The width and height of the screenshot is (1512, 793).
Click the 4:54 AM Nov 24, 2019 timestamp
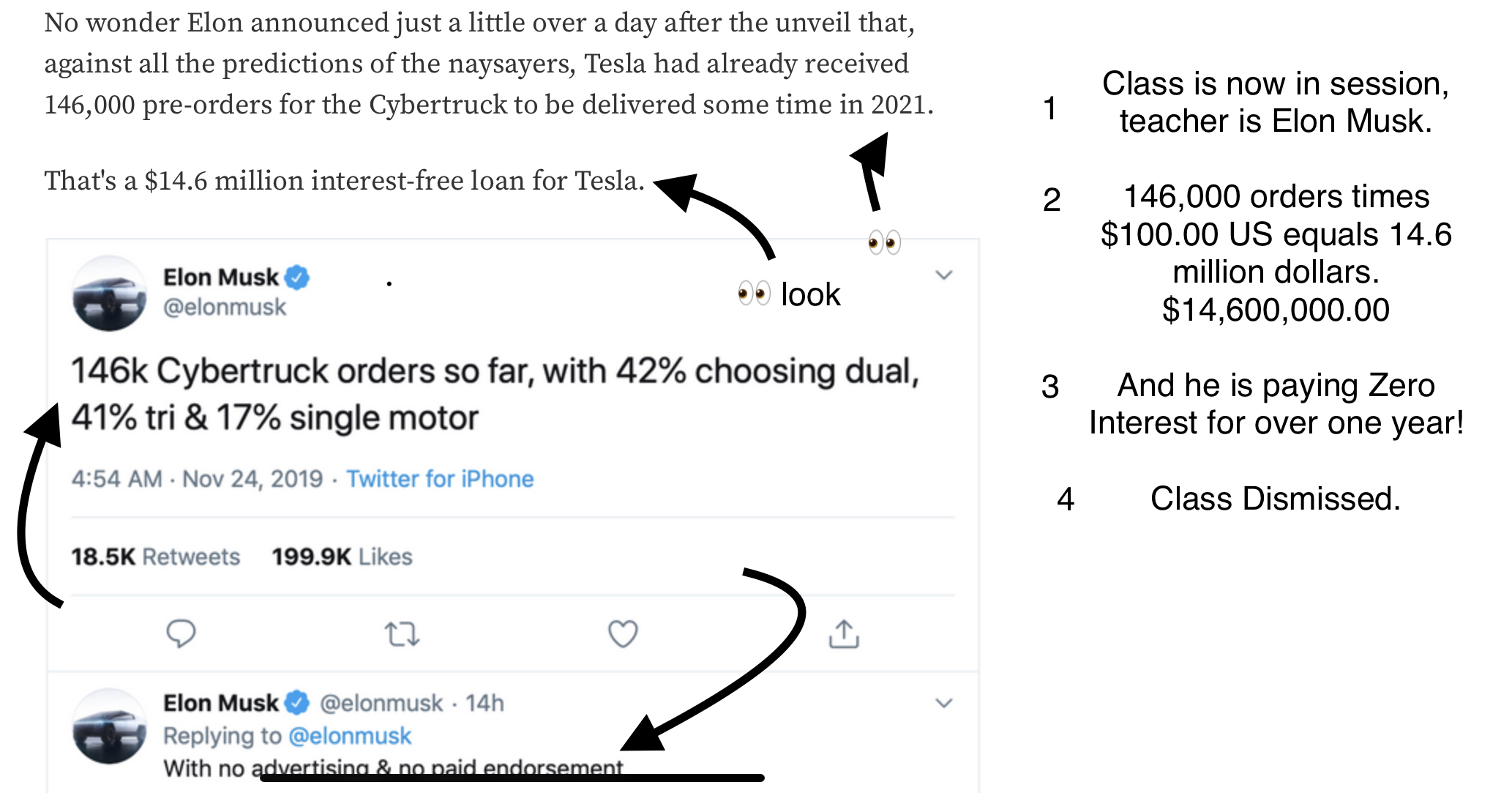coord(197,479)
